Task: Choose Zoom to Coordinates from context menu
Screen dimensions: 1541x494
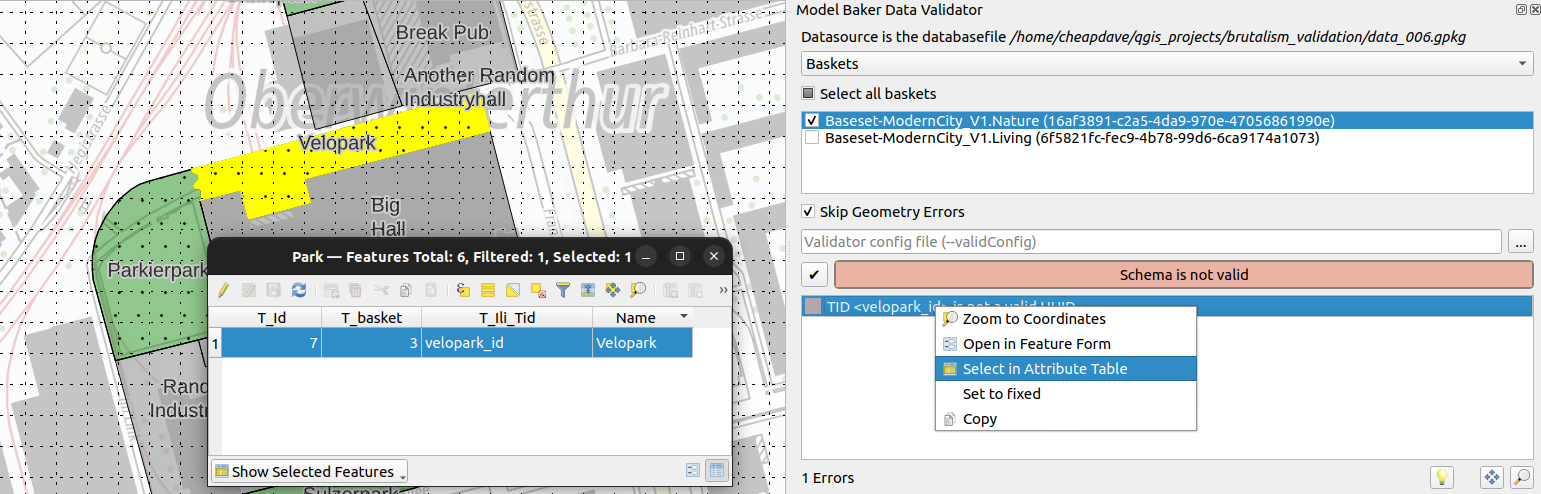Action: click(x=1033, y=319)
